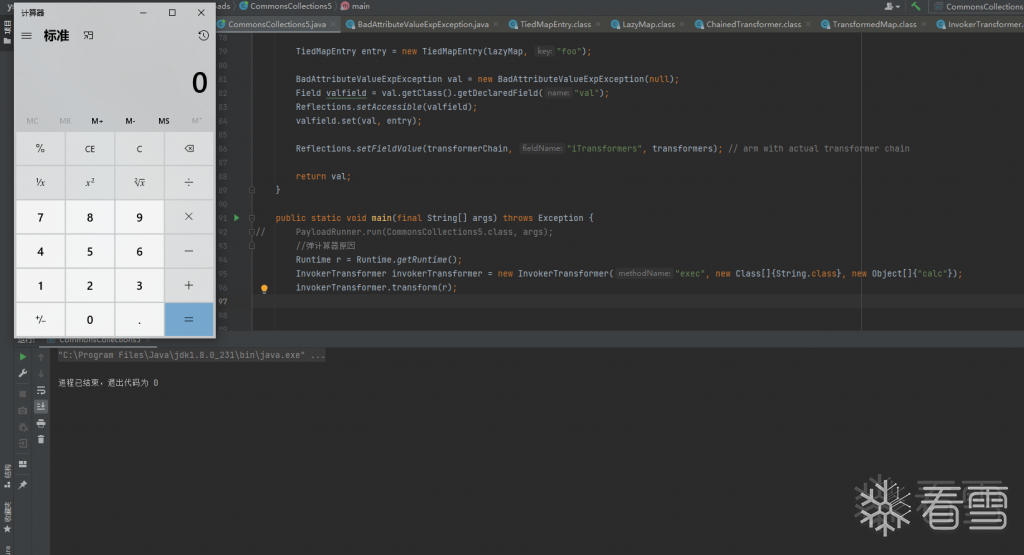Click the minus key in Calculator
The width and height of the screenshot is (1024, 555).
coord(189,251)
